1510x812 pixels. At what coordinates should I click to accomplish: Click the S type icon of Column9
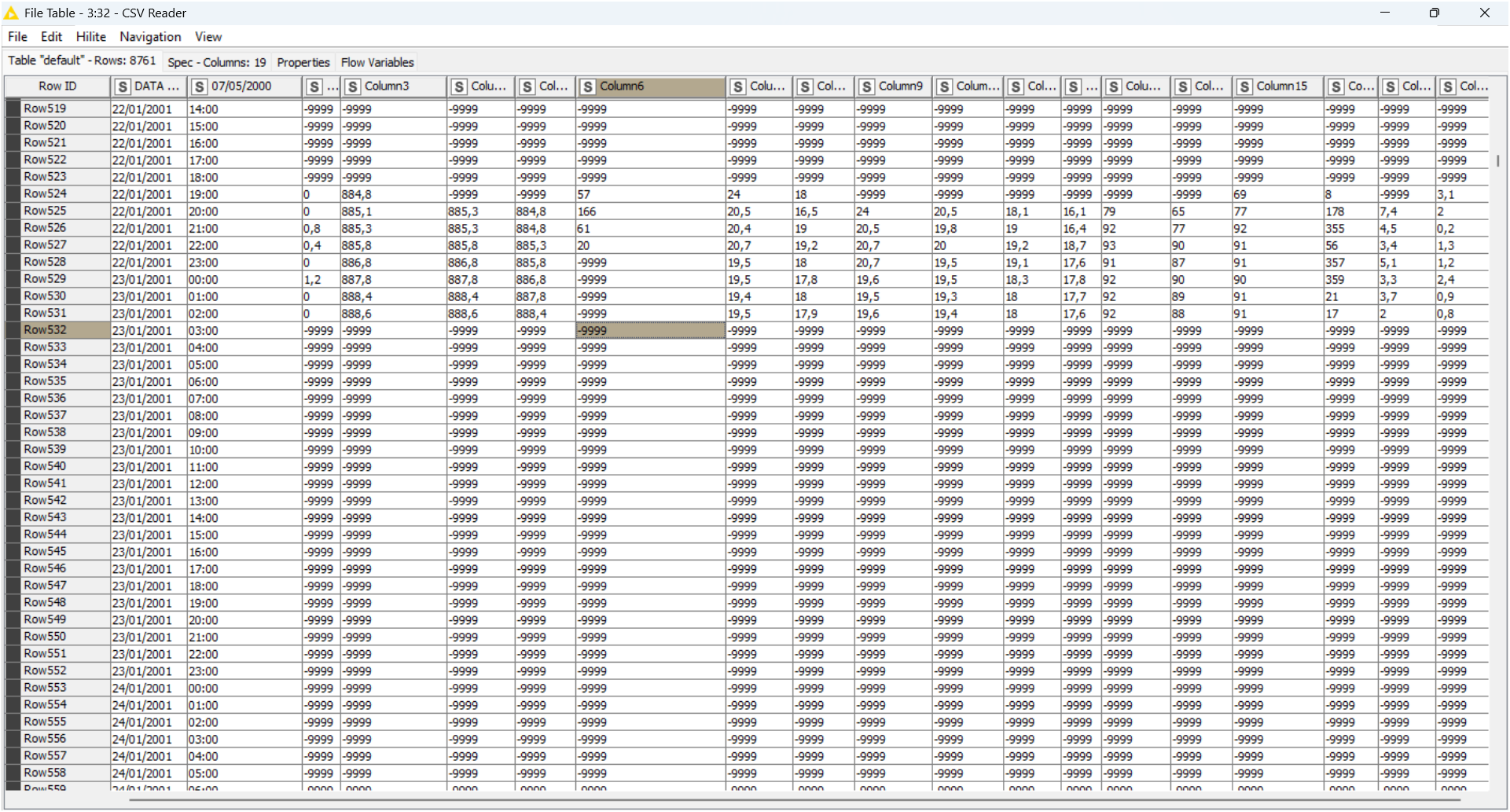click(867, 86)
